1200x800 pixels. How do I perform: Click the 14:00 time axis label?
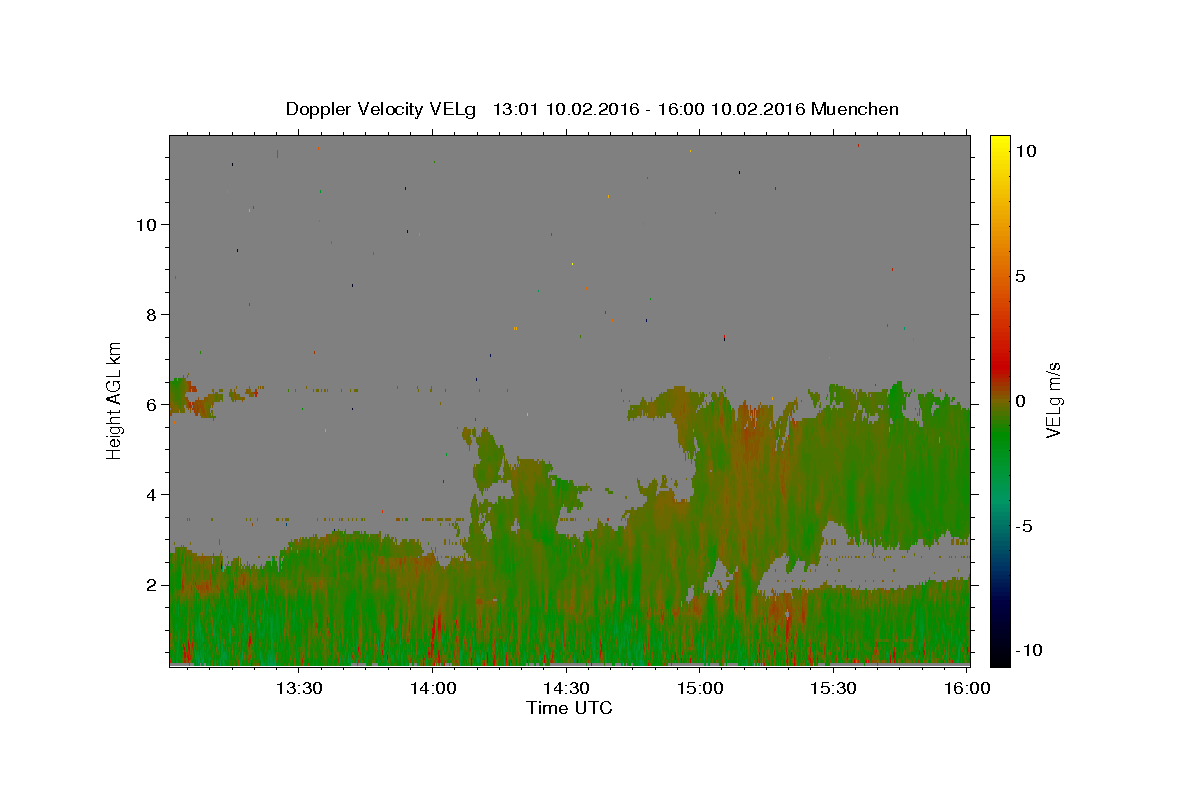(433, 688)
